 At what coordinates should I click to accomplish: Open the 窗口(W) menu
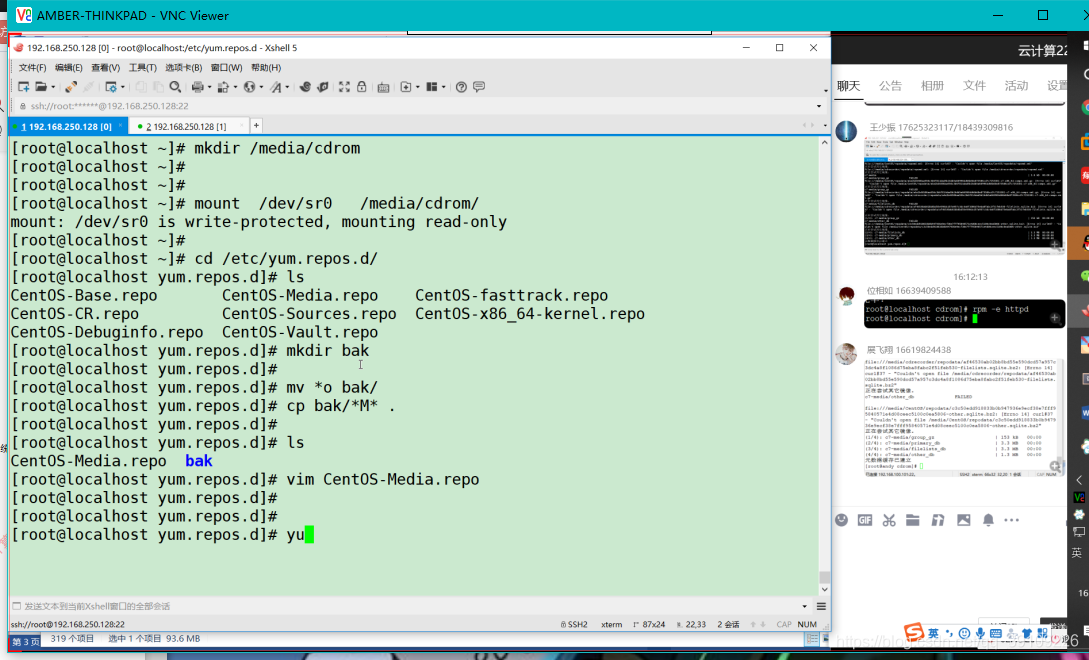click(x=226, y=67)
